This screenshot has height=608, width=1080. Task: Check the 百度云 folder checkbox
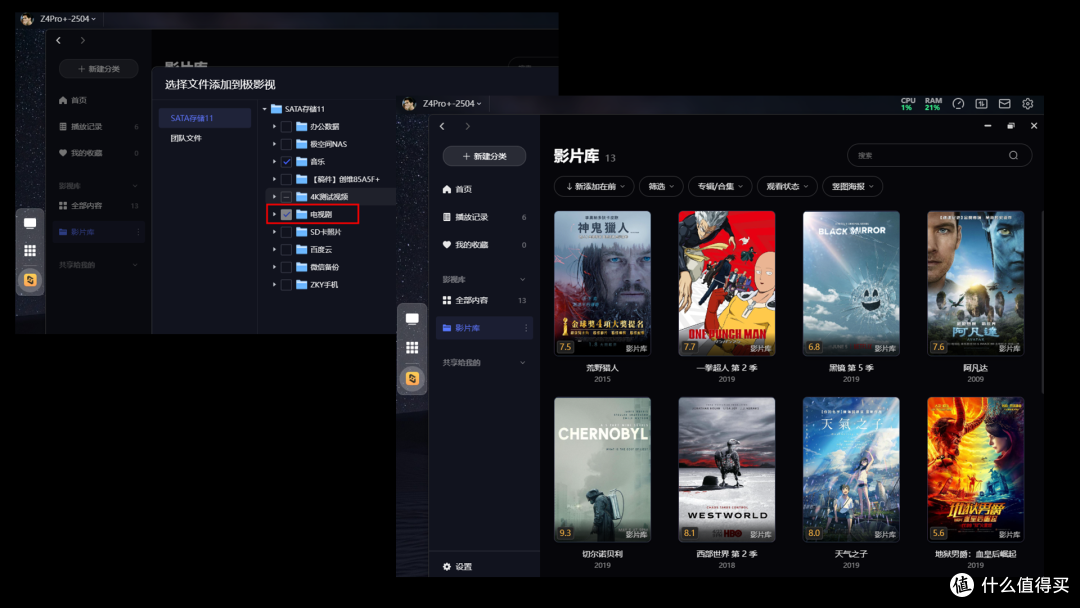[x=287, y=249]
